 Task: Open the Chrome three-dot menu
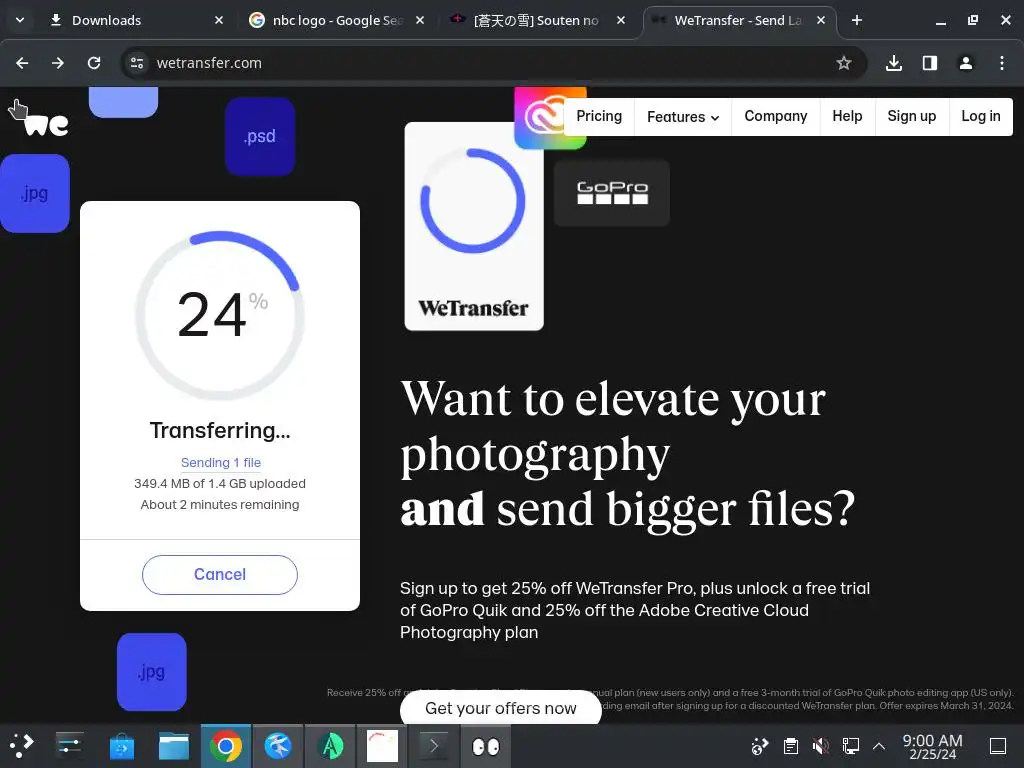[x=1002, y=63]
